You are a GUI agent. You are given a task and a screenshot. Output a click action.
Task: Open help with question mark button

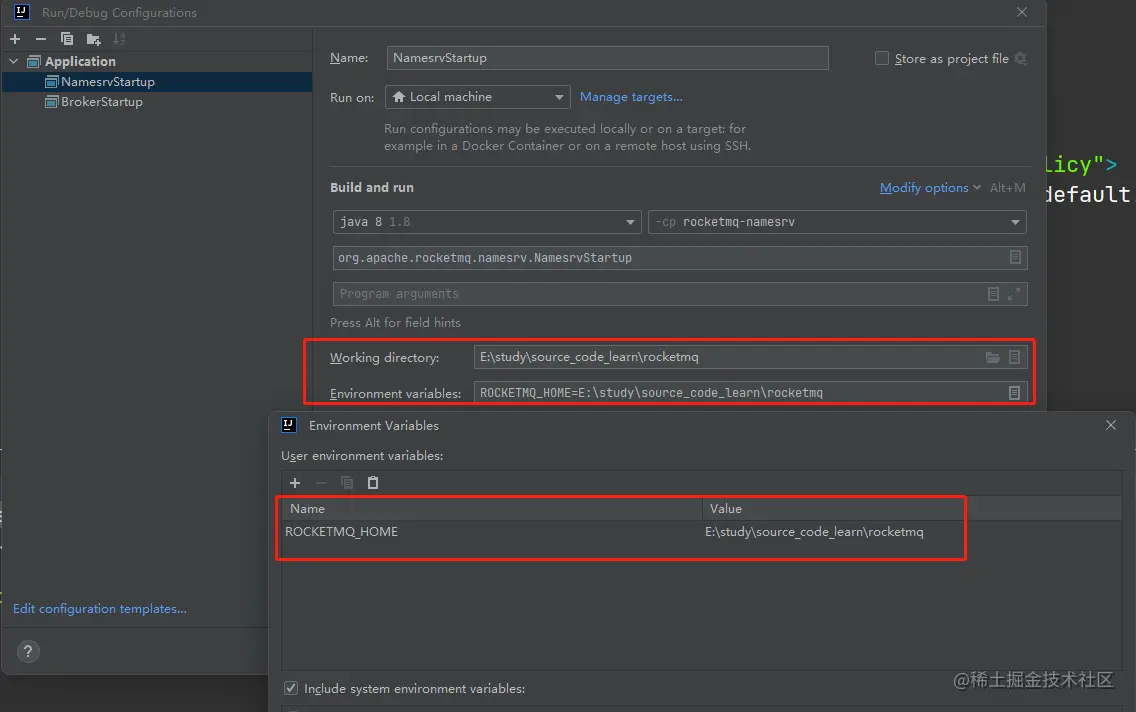[x=28, y=651]
